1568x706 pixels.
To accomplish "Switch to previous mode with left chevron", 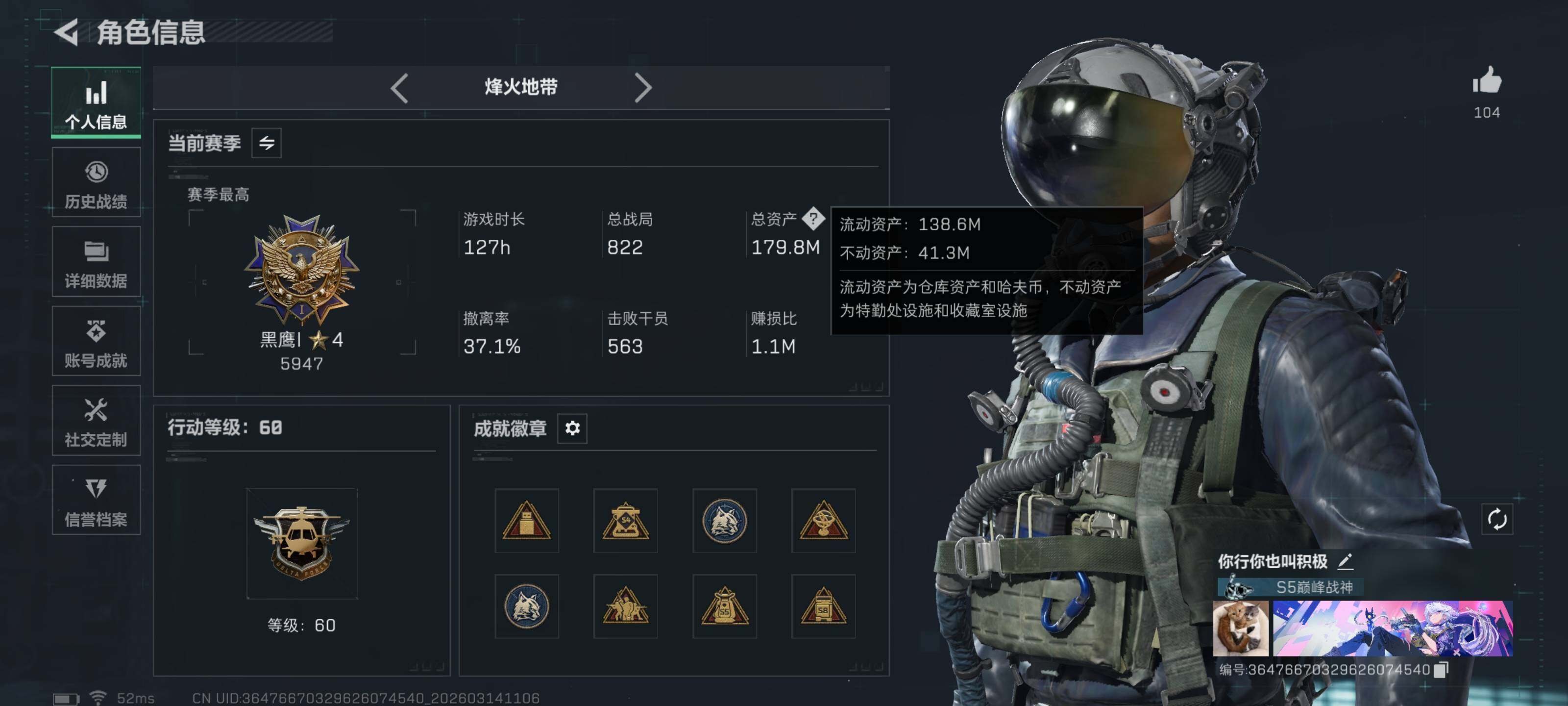I will [399, 88].
